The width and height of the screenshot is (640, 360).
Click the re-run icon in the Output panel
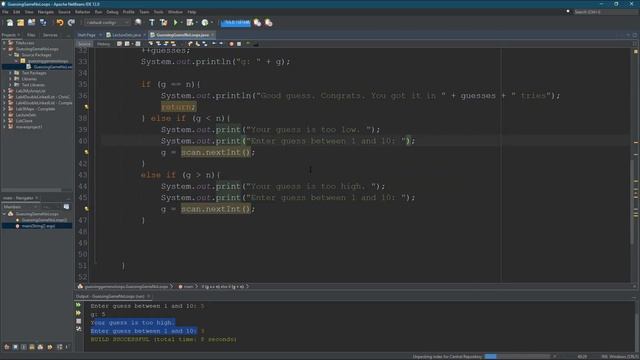coord(78,305)
